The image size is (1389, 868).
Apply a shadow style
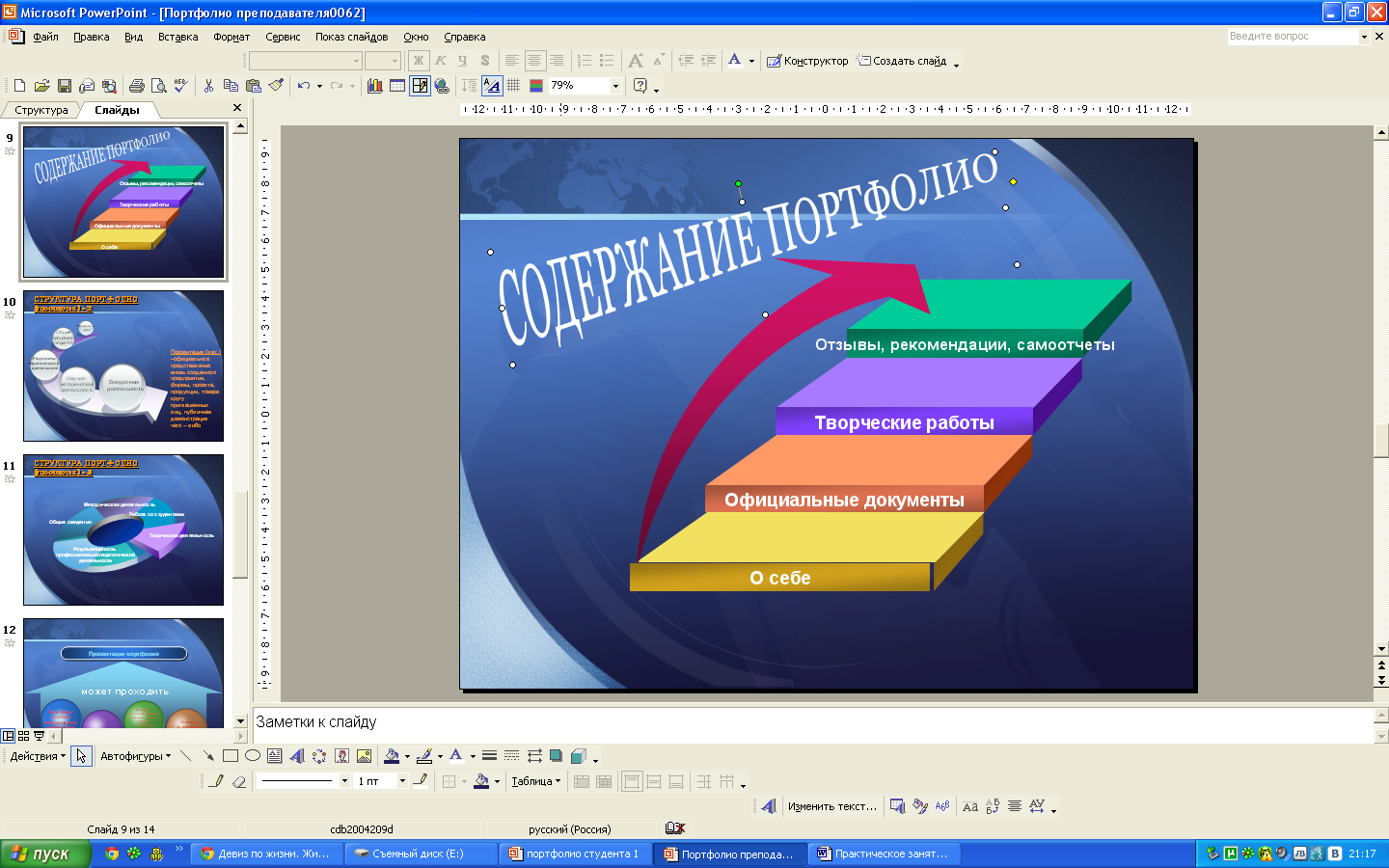tap(556, 756)
